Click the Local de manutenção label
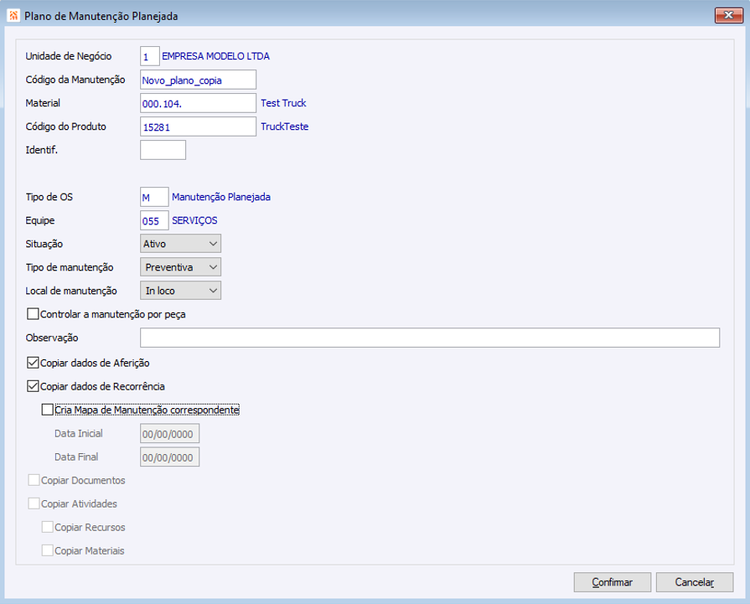 [71, 291]
